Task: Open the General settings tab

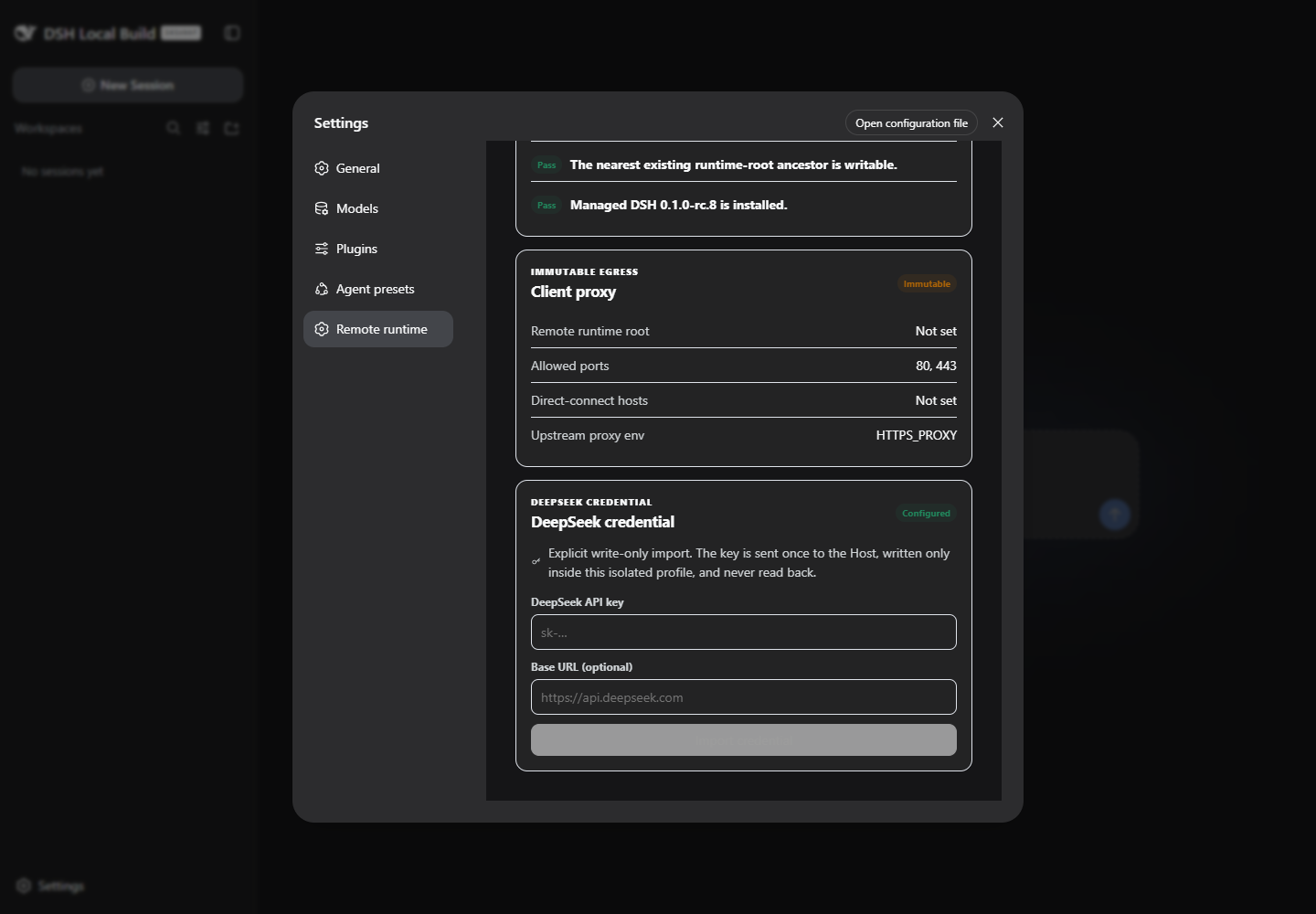Action: [378, 168]
